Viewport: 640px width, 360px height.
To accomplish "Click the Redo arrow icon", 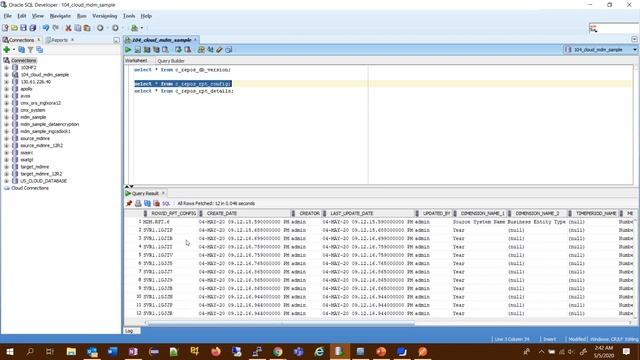I will point(56,28).
